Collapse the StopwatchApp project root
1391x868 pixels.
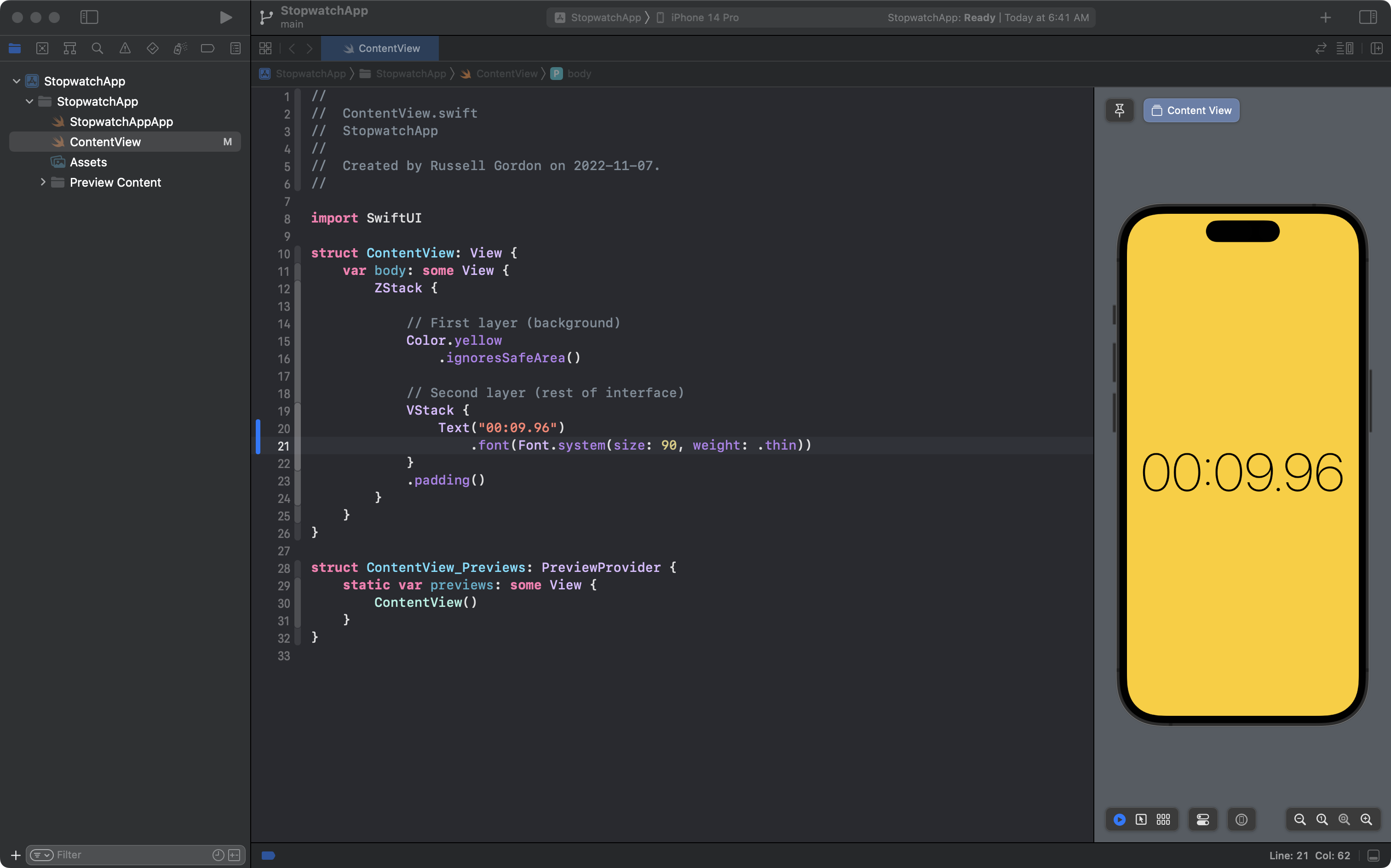[17, 81]
